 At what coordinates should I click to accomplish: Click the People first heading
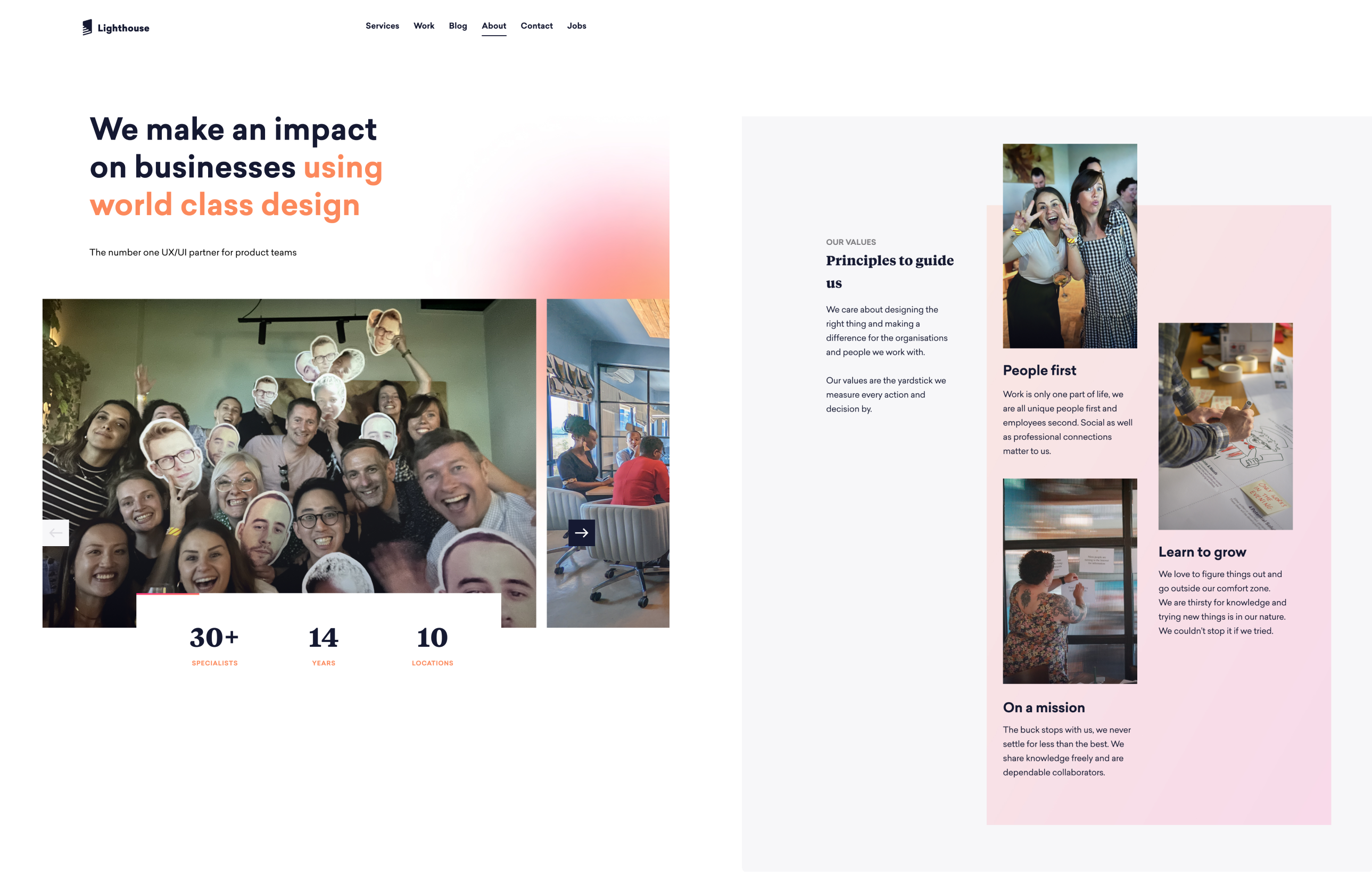pos(1039,370)
